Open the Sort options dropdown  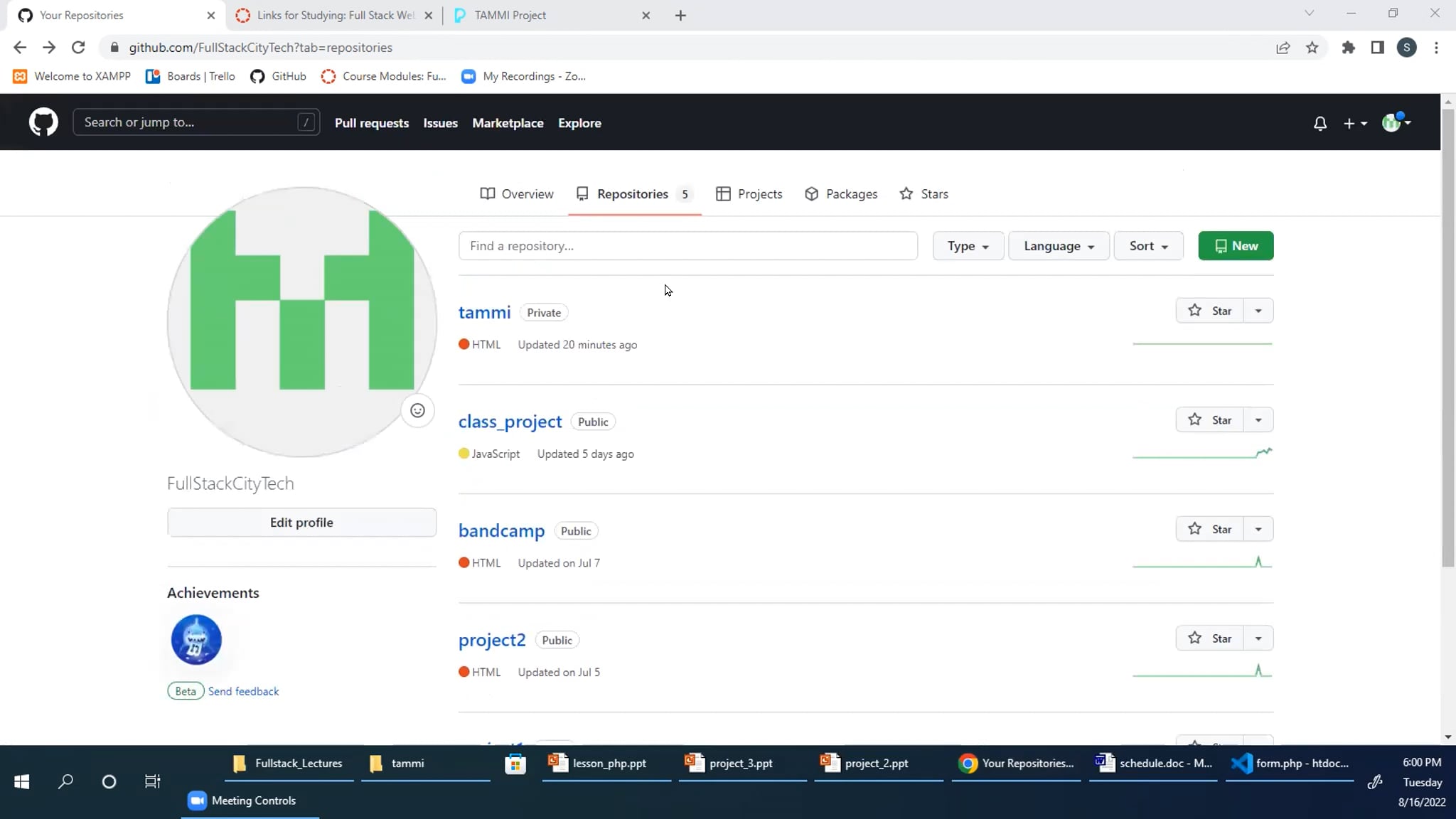pyautogui.click(x=1148, y=246)
